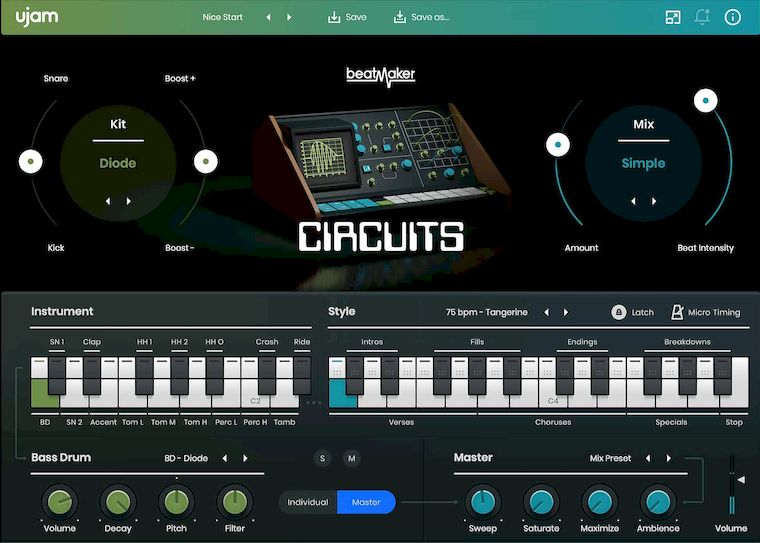Click the three dots between keyboards
This screenshot has height=543, width=760.
pyautogui.click(x=314, y=402)
